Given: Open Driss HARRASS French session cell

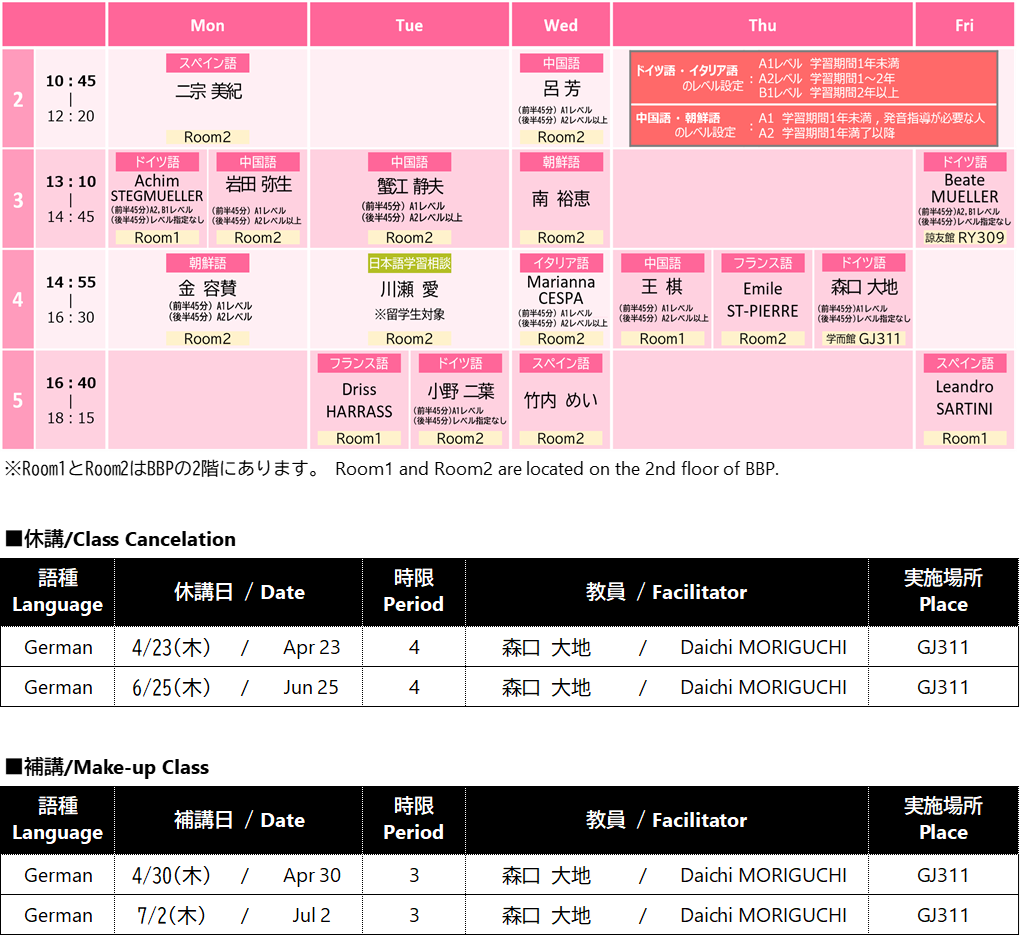Looking at the screenshot, I should (359, 400).
